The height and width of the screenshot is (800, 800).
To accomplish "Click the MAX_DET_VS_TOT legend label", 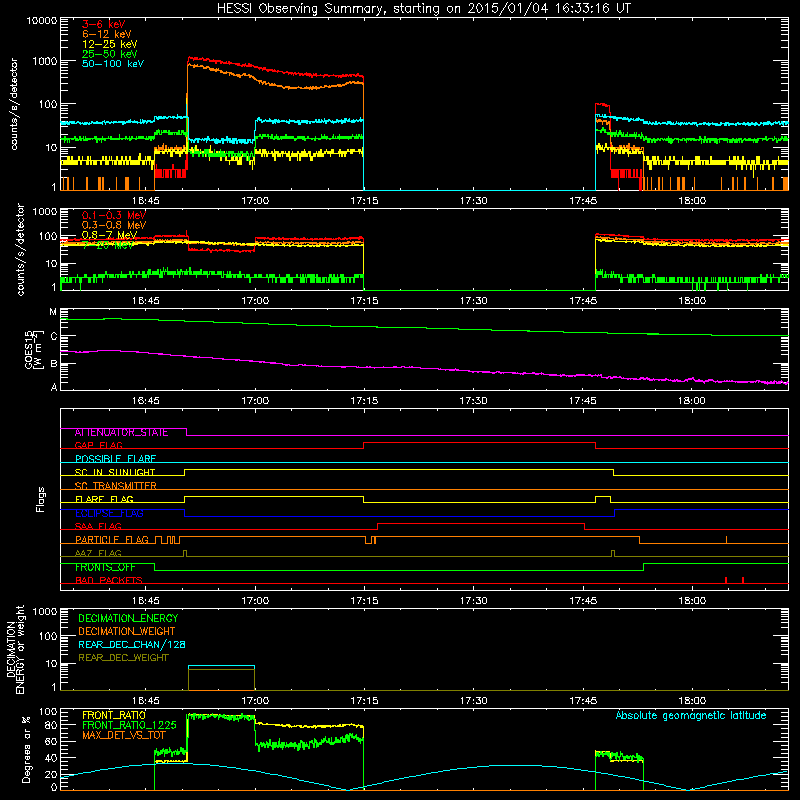I will [x=123, y=735].
